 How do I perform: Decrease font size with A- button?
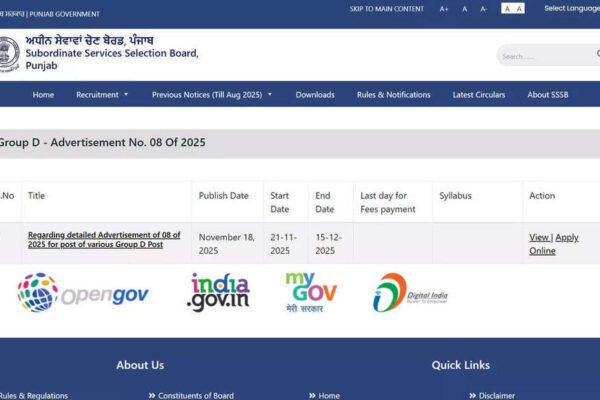click(484, 9)
